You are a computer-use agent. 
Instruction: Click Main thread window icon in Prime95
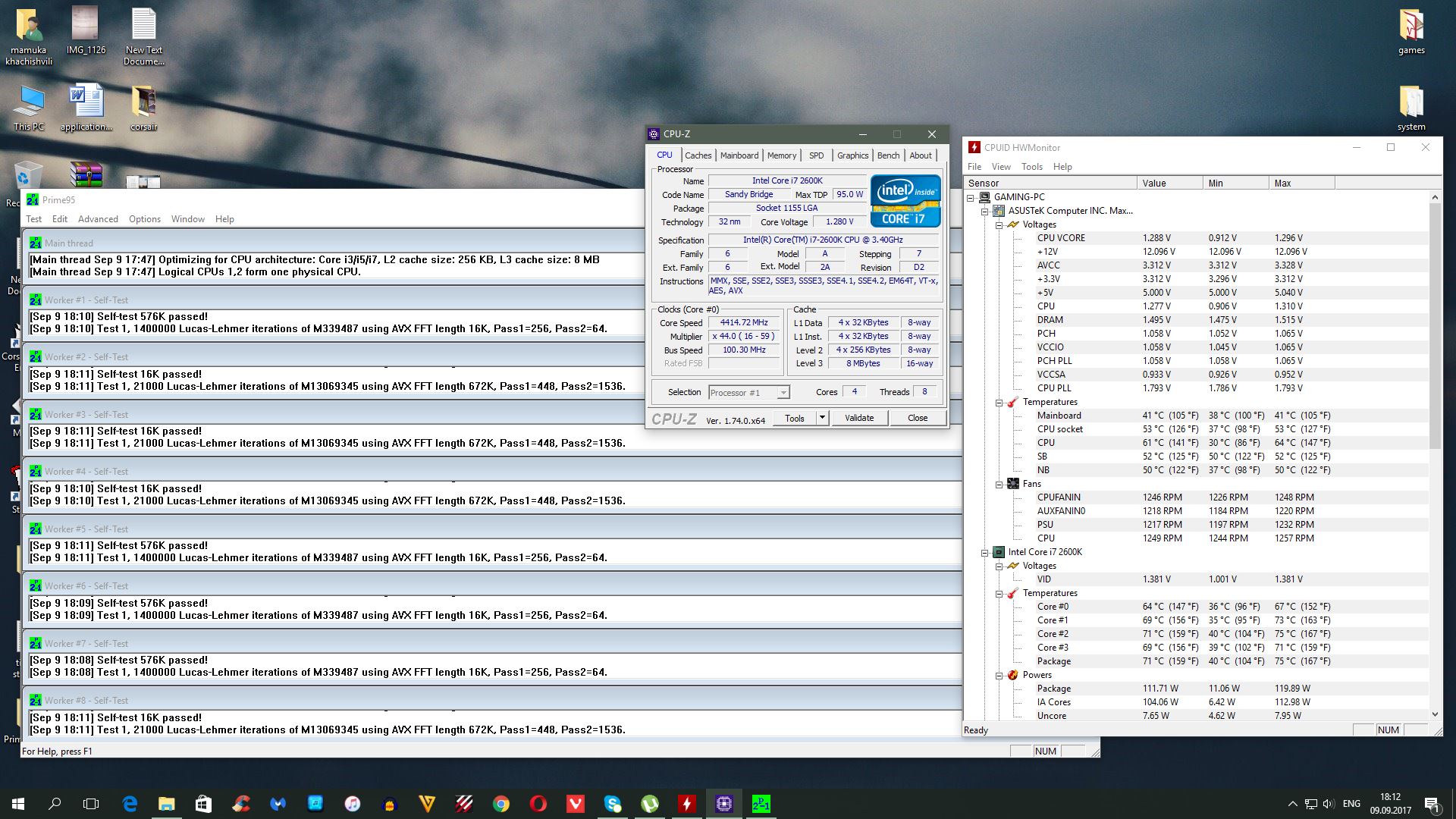(36, 243)
